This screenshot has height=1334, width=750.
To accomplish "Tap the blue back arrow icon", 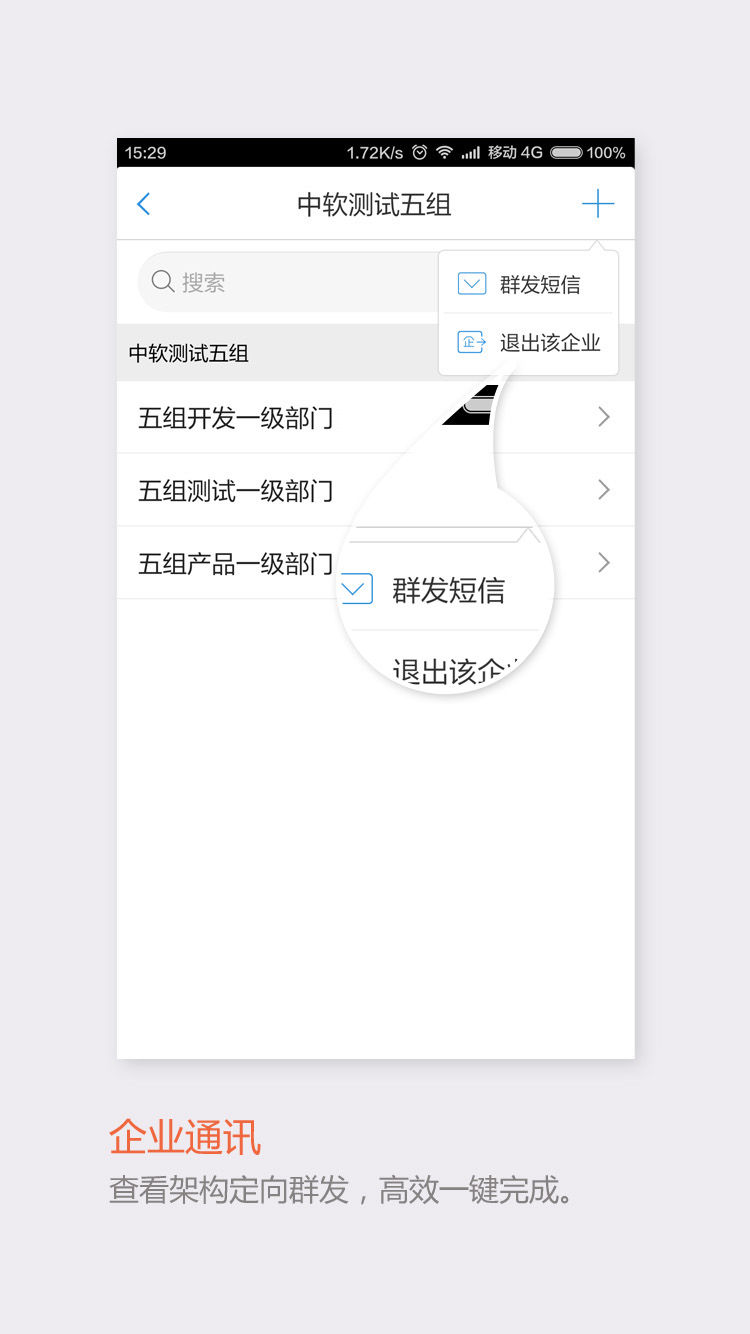I will click(143, 205).
